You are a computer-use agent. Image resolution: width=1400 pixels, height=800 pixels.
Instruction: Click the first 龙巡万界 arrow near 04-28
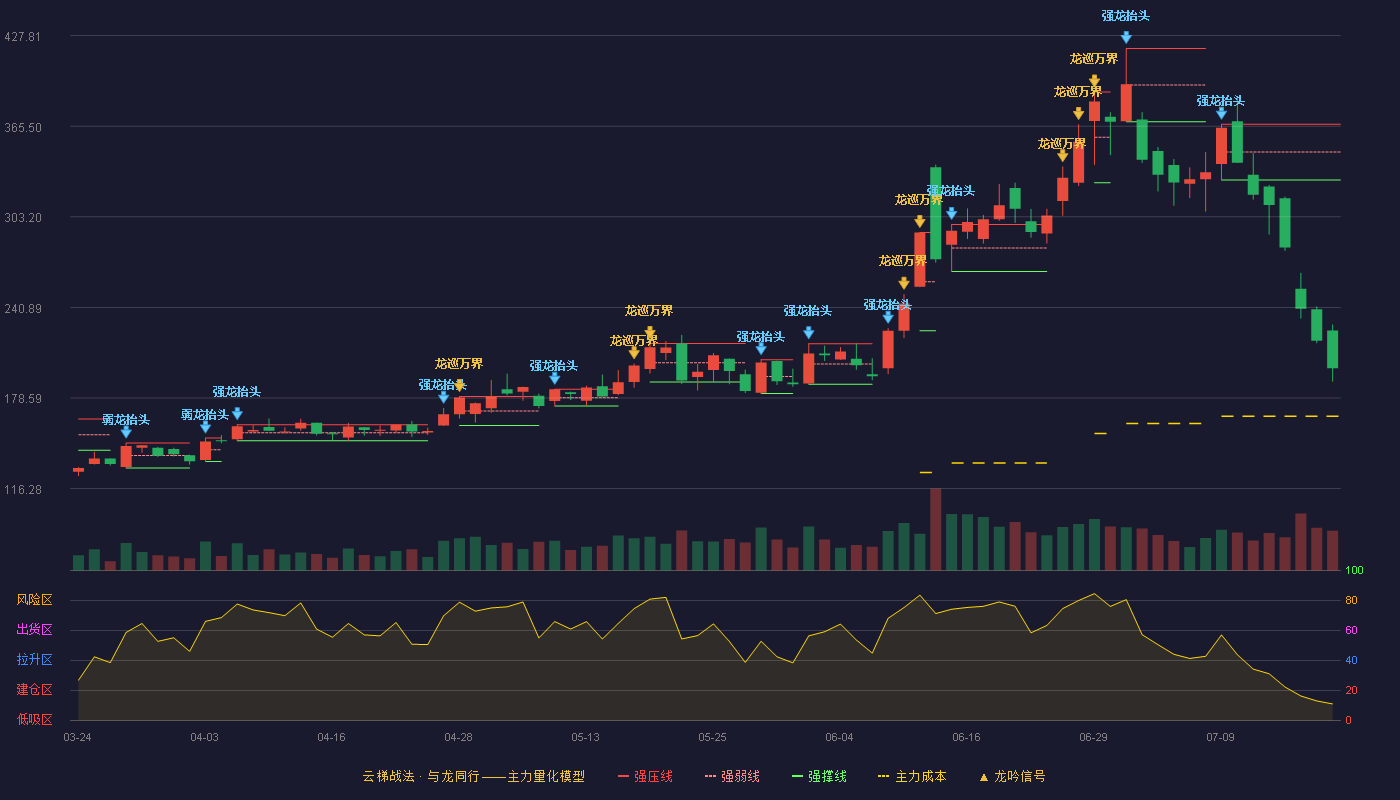click(459, 385)
